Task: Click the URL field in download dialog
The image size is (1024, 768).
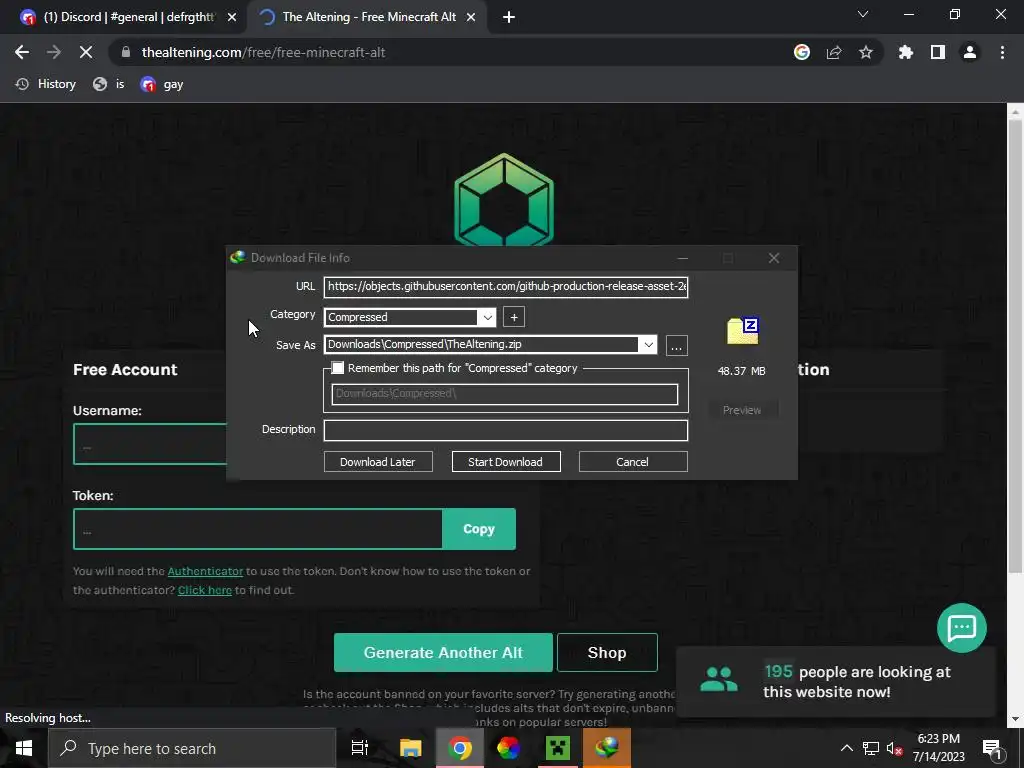Action: click(x=505, y=286)
